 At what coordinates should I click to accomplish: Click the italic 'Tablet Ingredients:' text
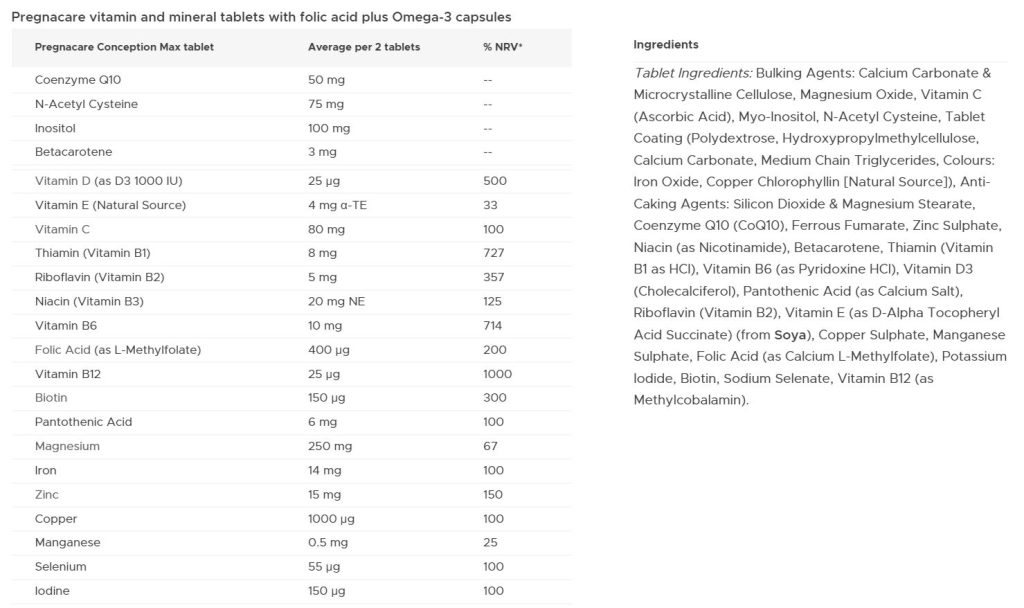coord(693,73)
